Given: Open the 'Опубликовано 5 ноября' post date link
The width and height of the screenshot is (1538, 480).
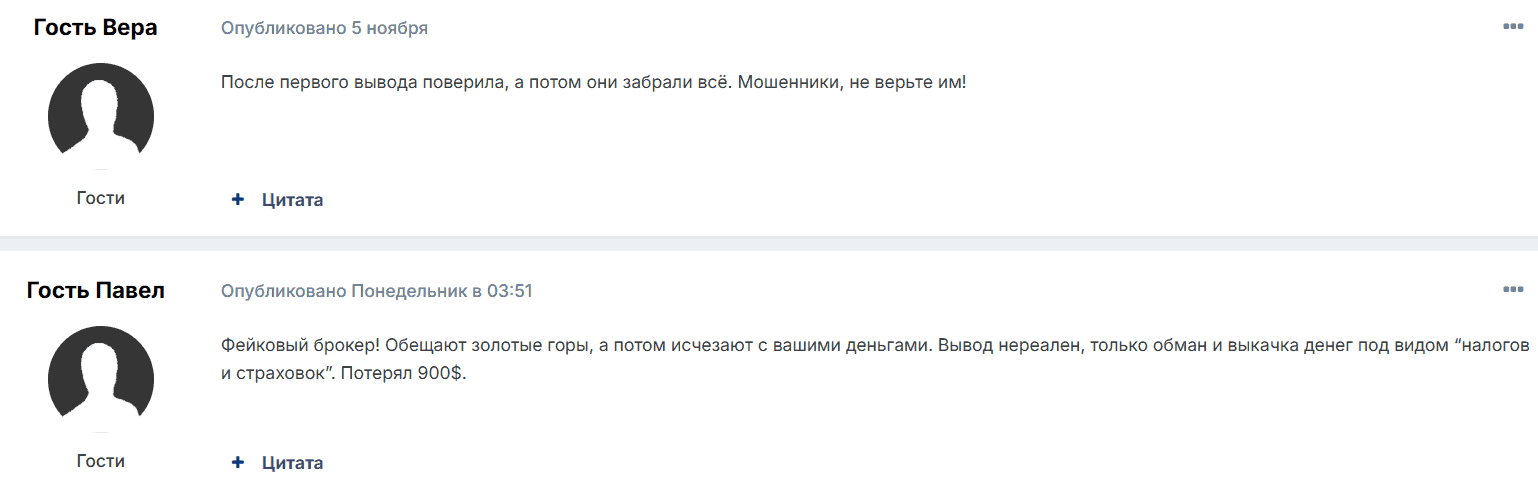Looking at the screenshot, I should coord(324,28).
